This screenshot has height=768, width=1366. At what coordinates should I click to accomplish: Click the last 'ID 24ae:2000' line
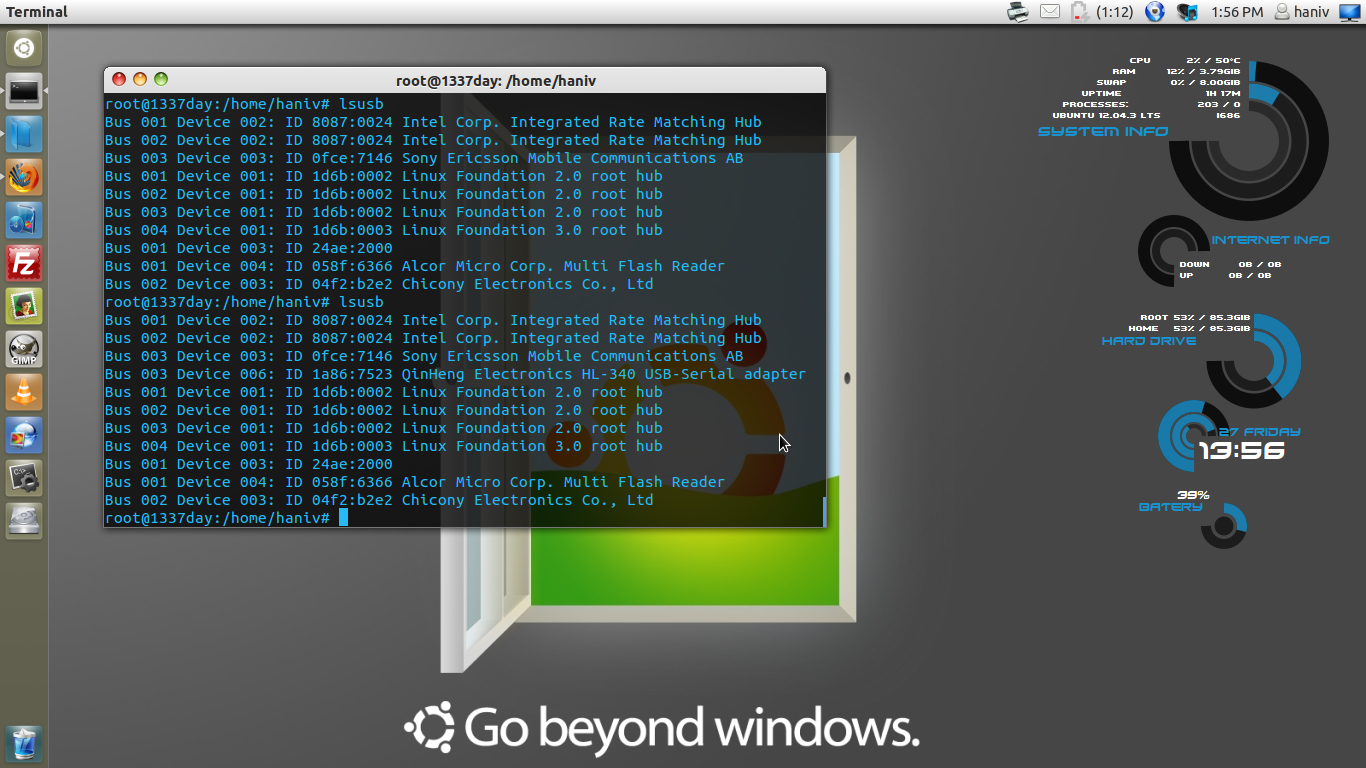249,464
